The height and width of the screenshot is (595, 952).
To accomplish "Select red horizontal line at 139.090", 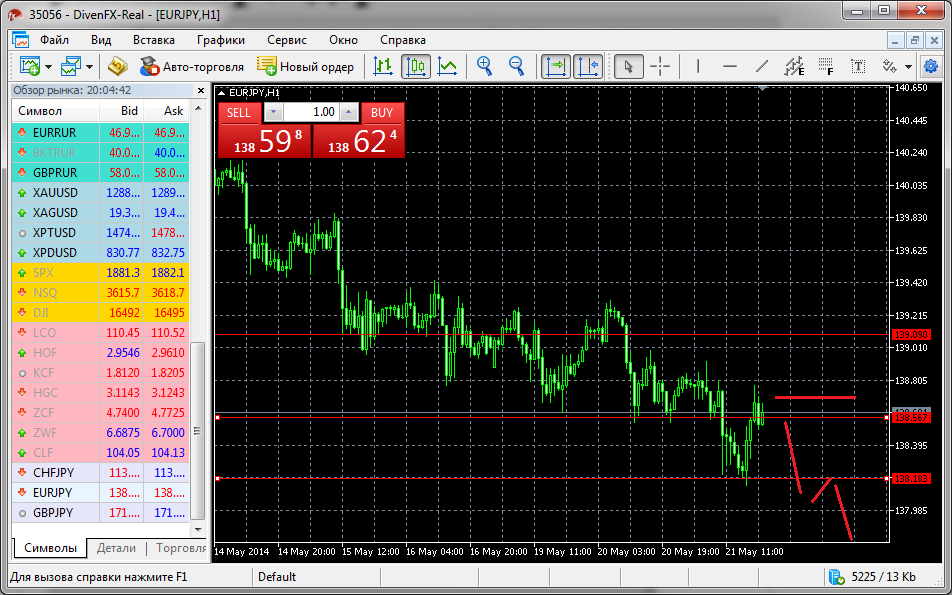I will (552, 335).
